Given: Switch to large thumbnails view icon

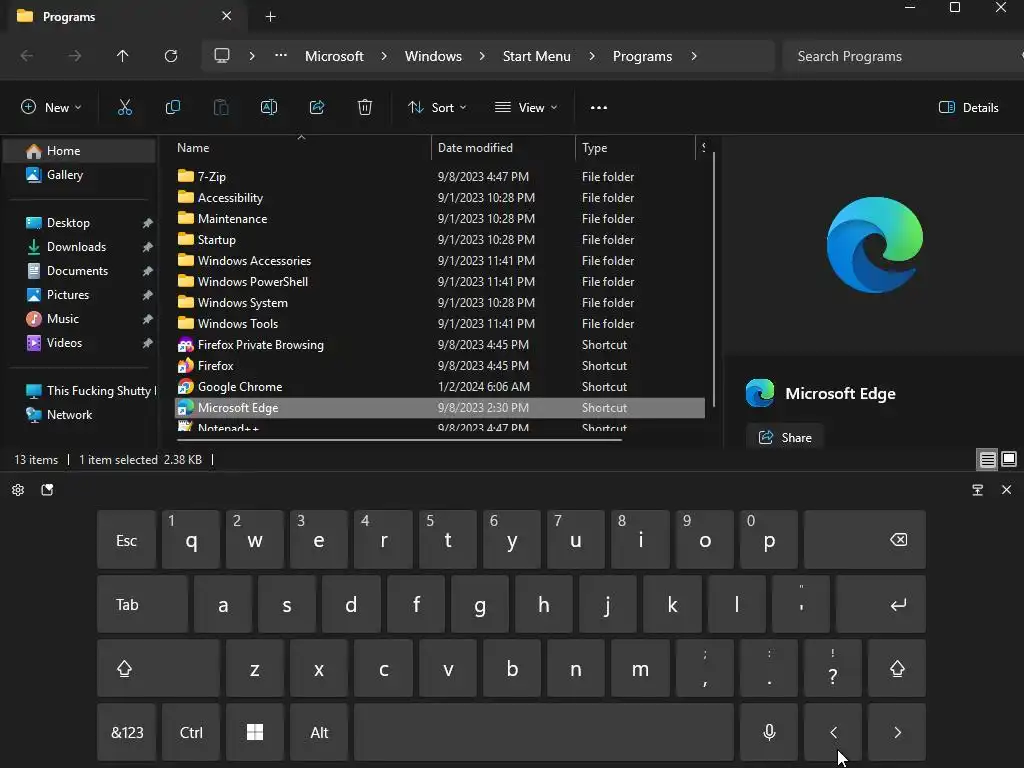Looking at the screenshot, I should click(x=1009, y=460).
